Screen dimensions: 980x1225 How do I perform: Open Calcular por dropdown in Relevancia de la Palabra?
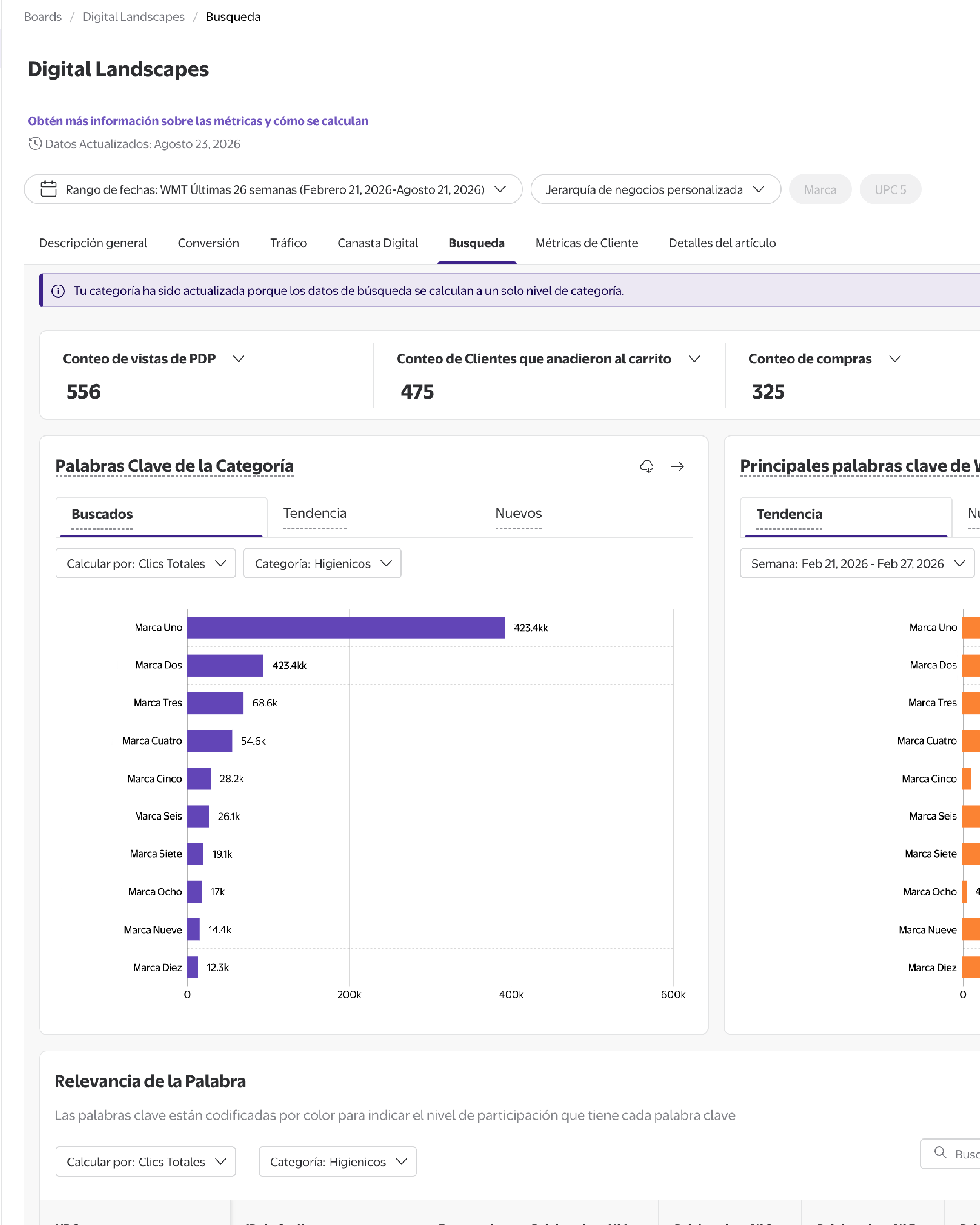click(145, 1161)
